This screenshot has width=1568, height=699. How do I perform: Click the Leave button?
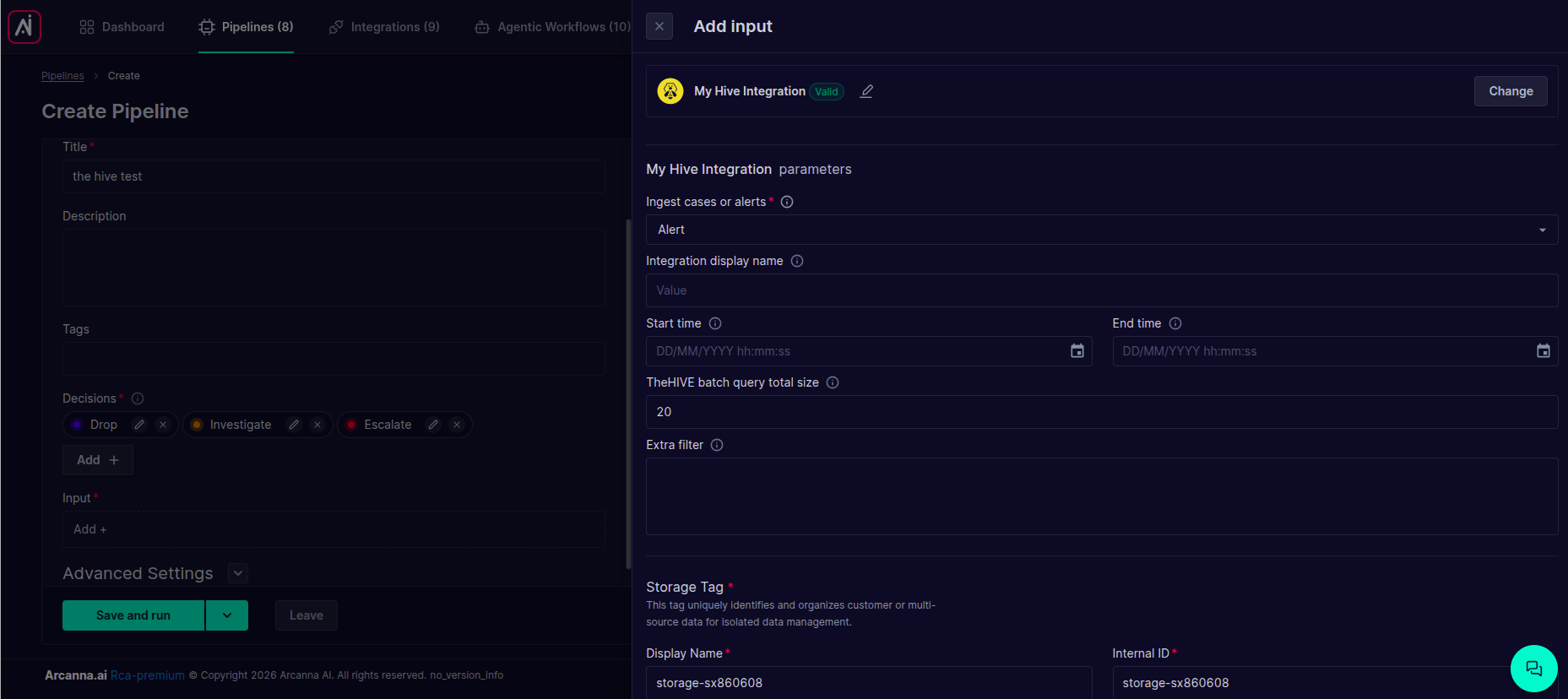[x=307, y=615]
